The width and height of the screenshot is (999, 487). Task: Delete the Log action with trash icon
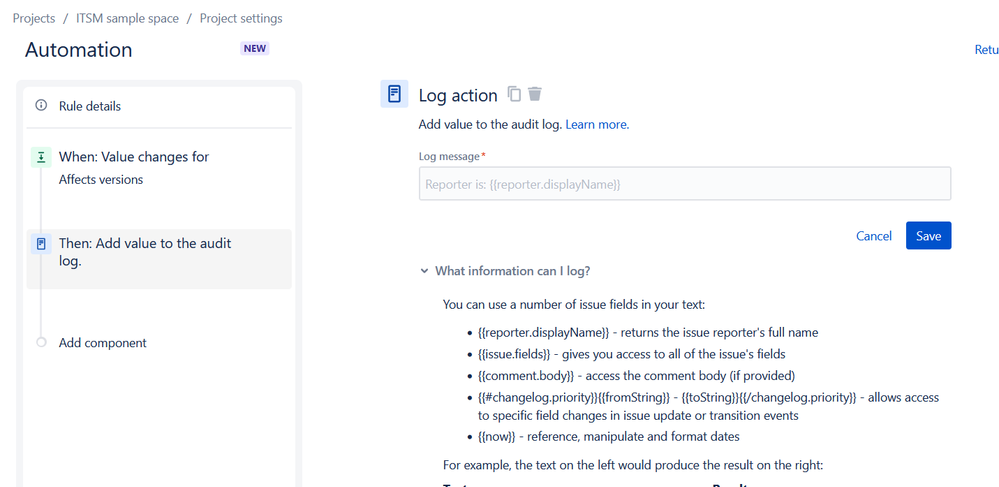[x=535, y=94]
